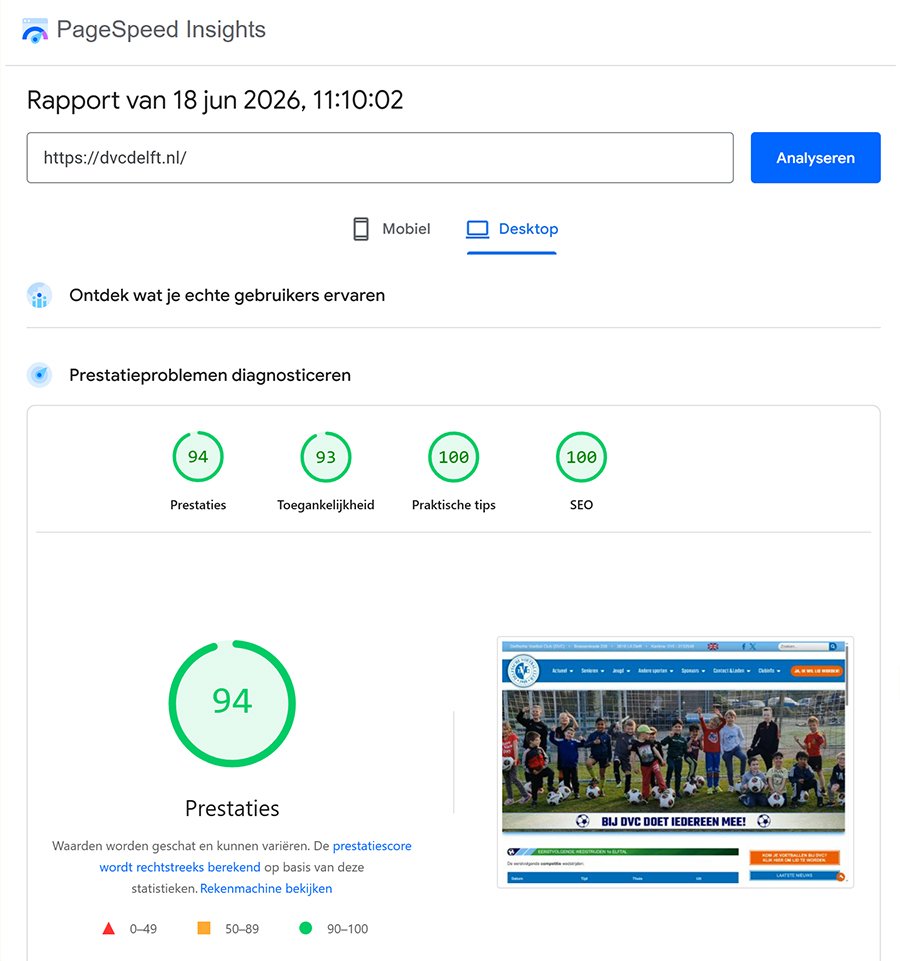Click the real-users section icon
The width and height of the screenshot is (900, 961).
point(39,295)
